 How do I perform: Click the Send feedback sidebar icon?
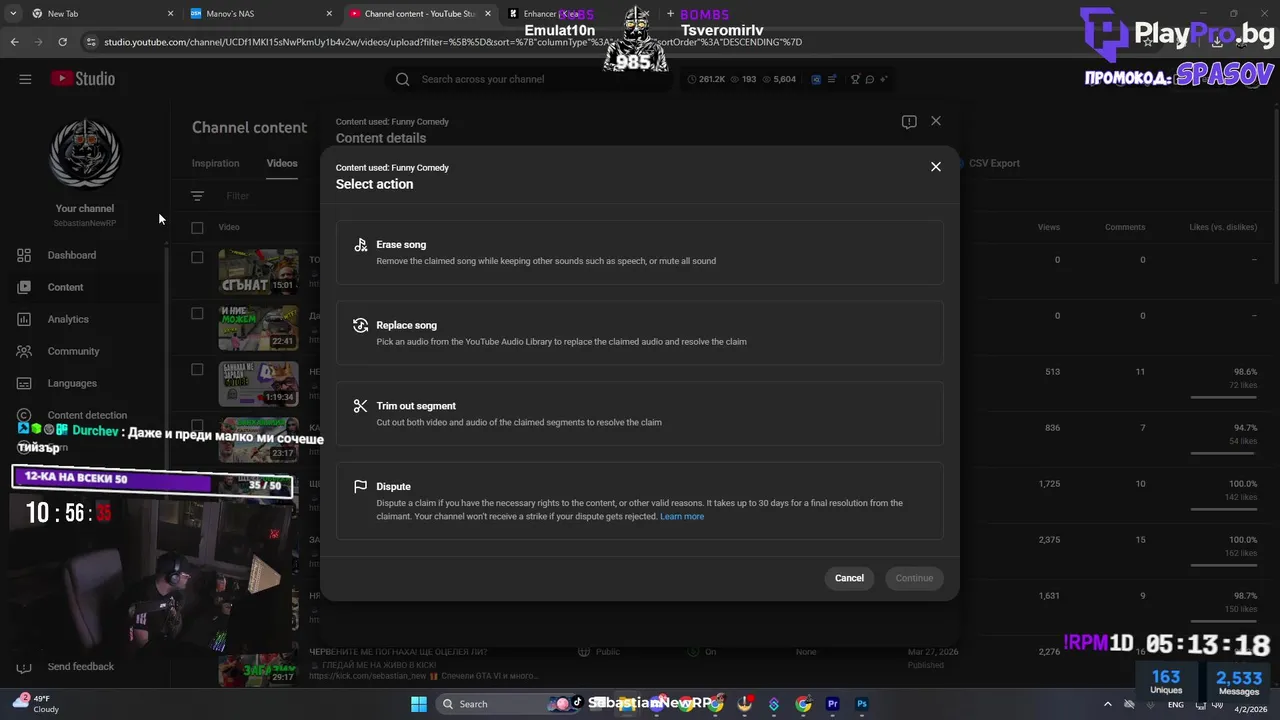24,667
